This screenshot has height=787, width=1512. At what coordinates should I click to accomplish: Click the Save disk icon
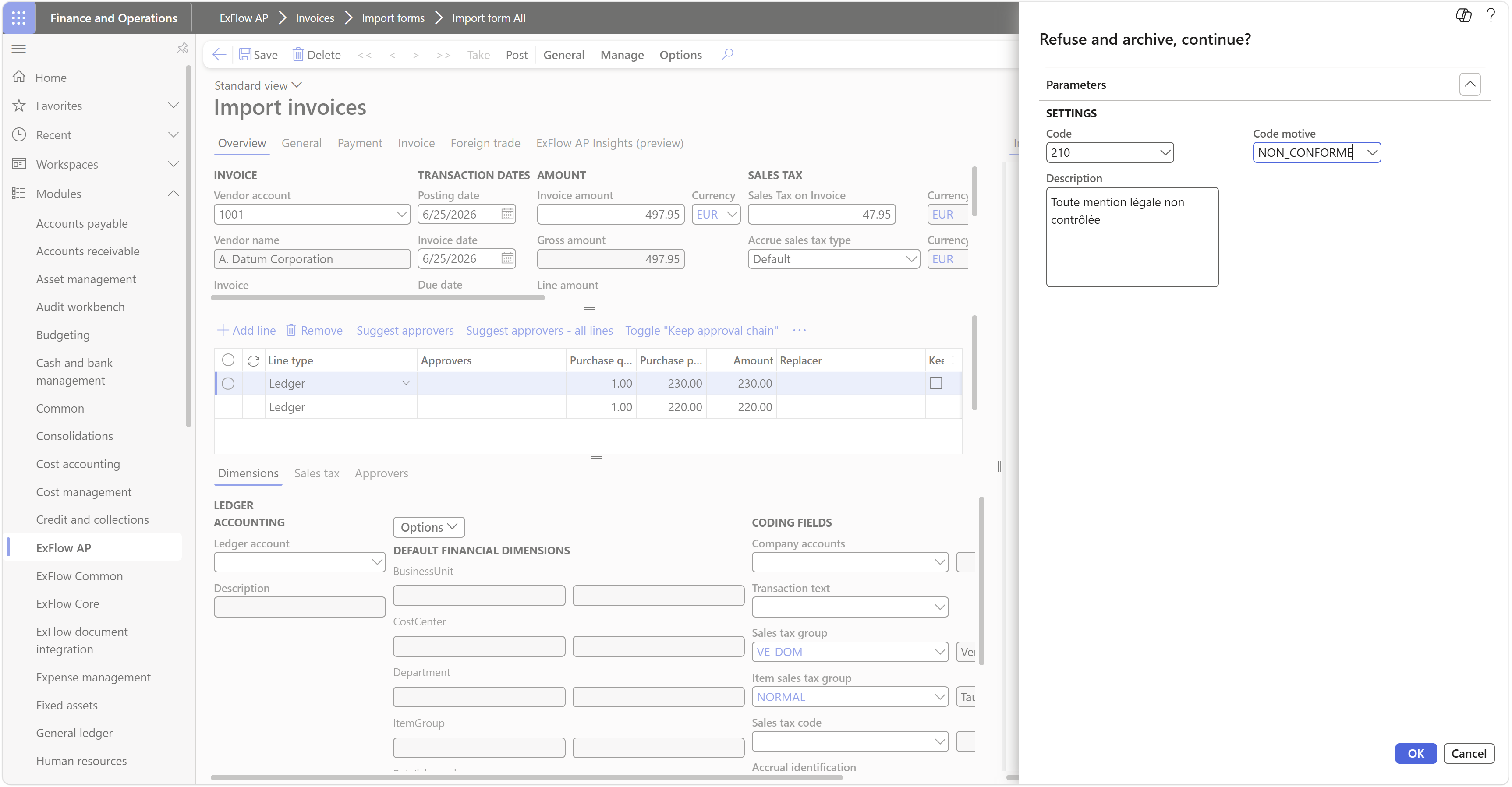(245, 55)
